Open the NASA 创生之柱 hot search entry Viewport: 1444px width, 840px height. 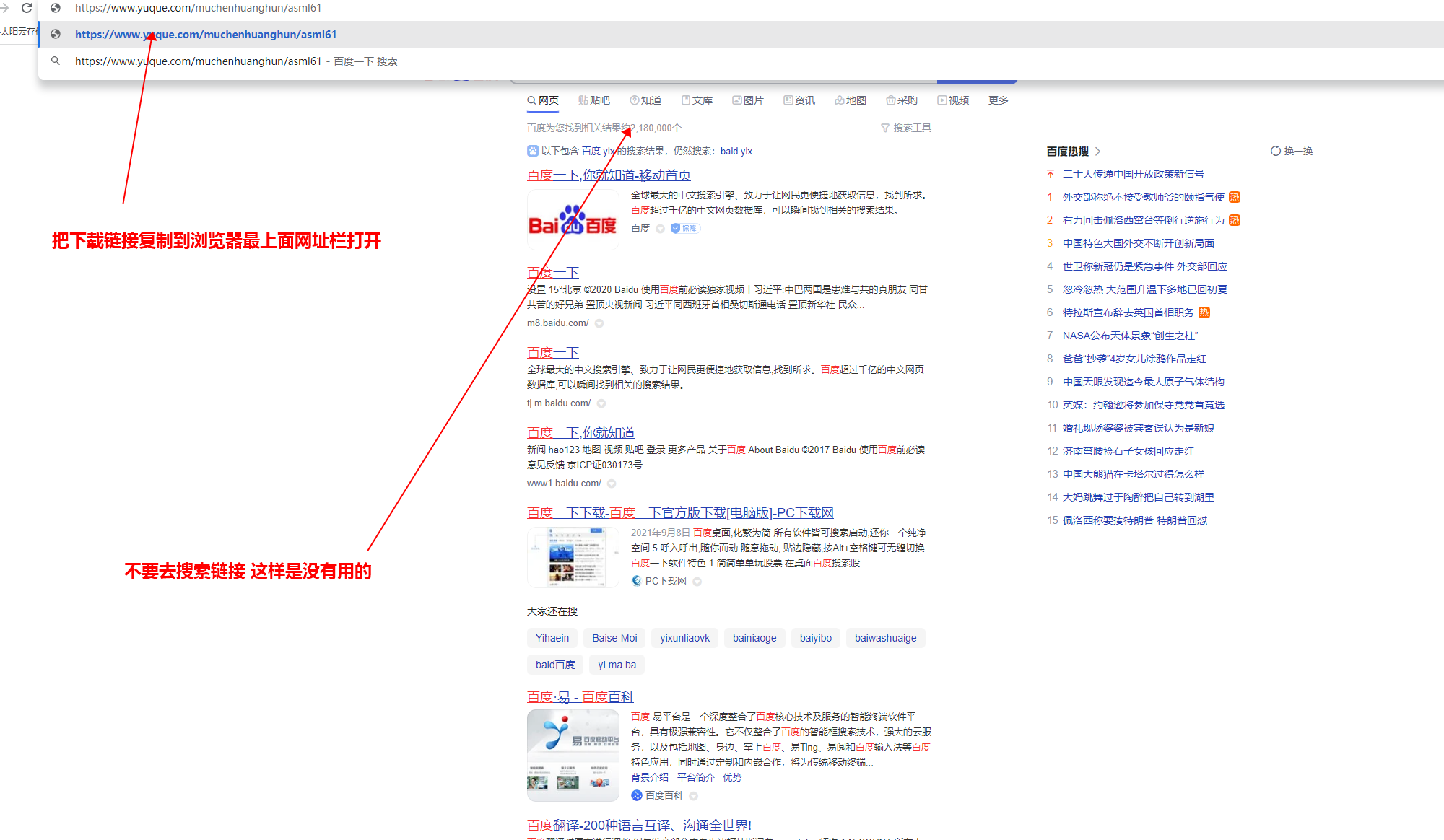coord(1128,336)
